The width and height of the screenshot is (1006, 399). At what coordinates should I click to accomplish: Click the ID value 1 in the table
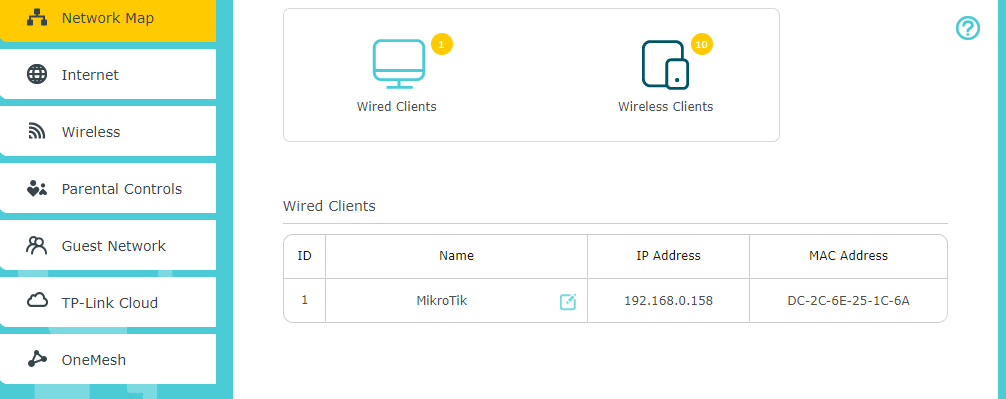pos(305,300)
